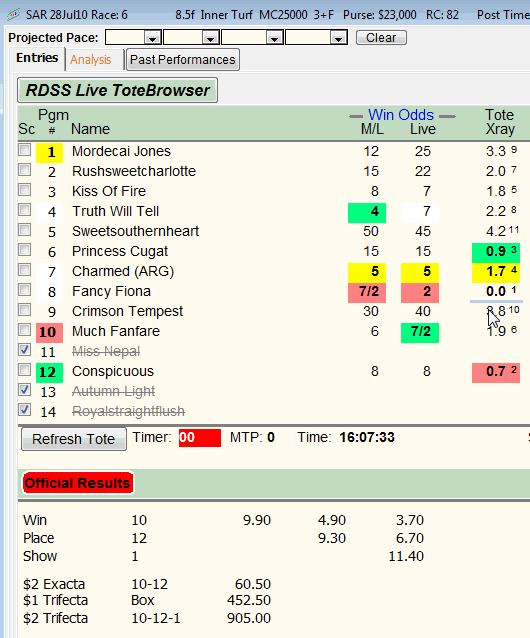The width and height of the screenshot is (530, 638).
Task: Click the Live odds column header
Action: 423,129
